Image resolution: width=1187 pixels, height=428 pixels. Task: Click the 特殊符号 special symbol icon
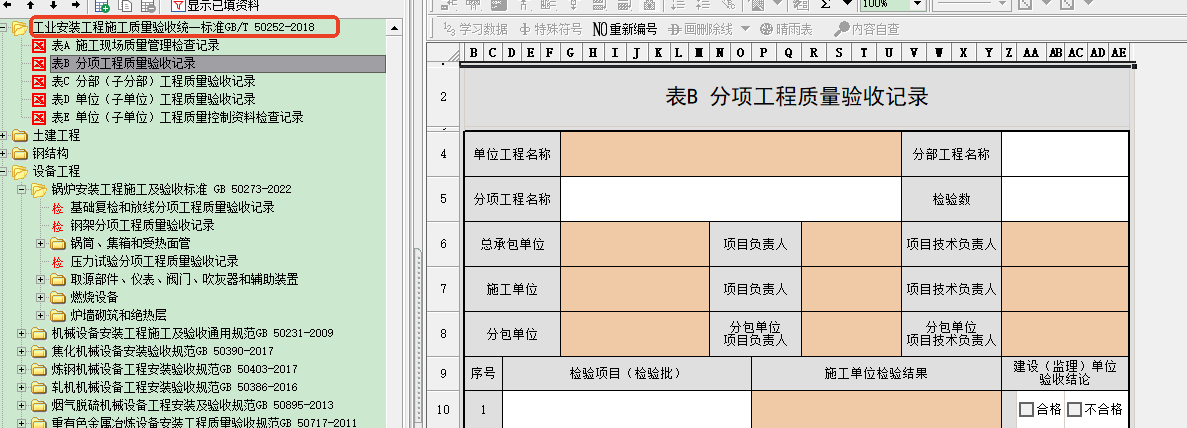tap(524, 29)
